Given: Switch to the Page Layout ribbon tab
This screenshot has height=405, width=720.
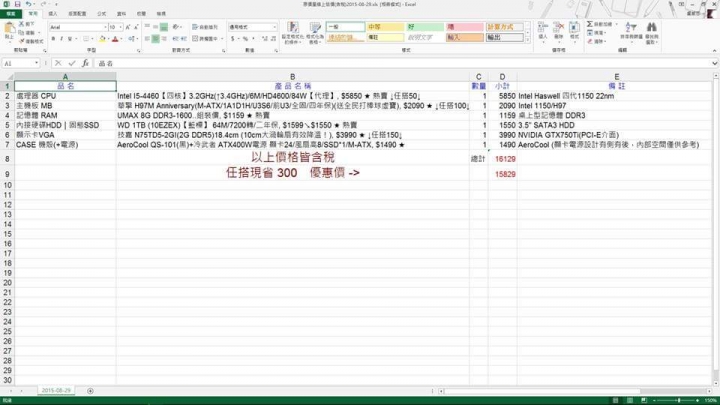Looking at the screenshot, I should pyautogui.click(x=77, y=14).
